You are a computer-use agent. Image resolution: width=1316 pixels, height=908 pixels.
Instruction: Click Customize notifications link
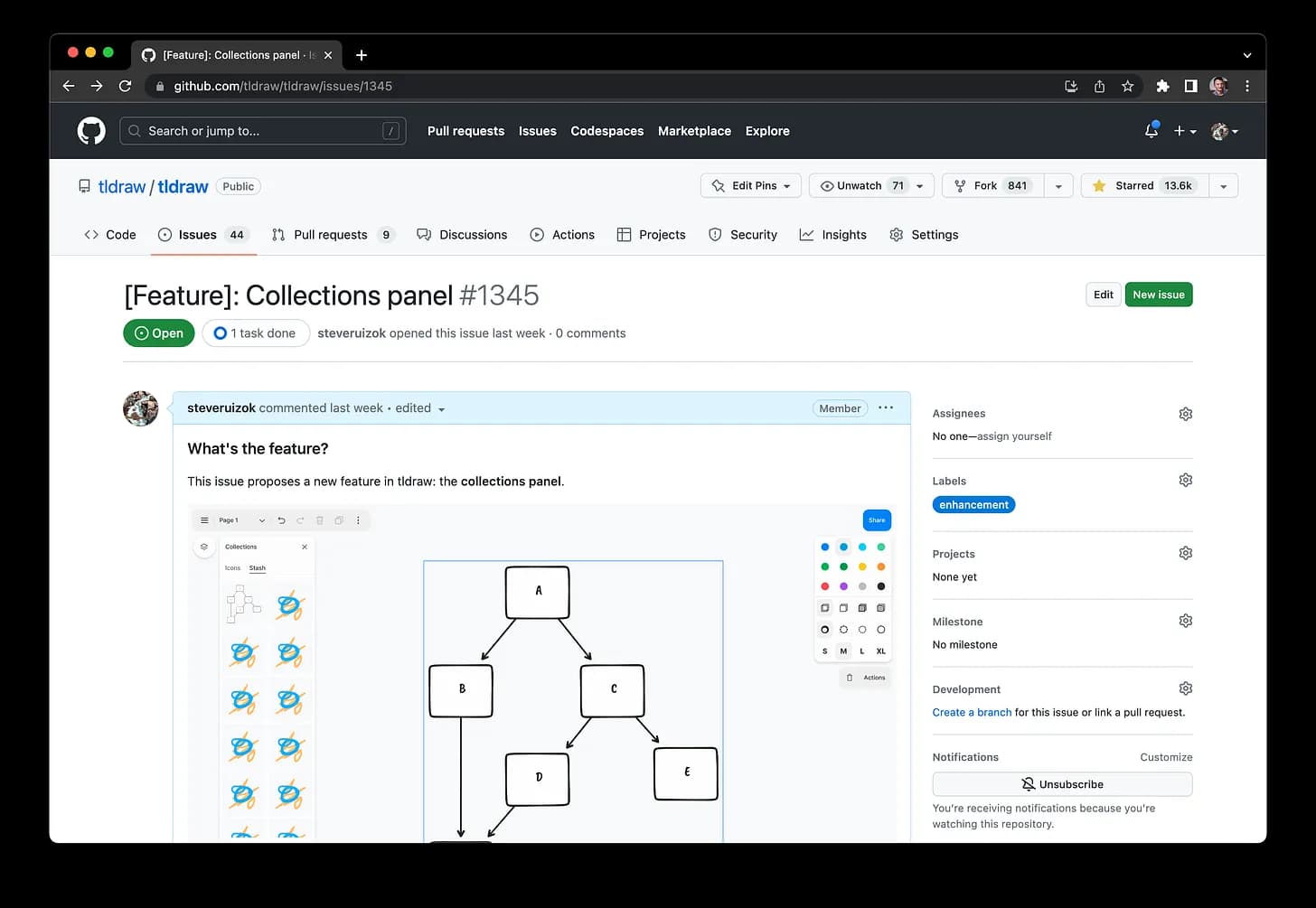[1166, 757]
